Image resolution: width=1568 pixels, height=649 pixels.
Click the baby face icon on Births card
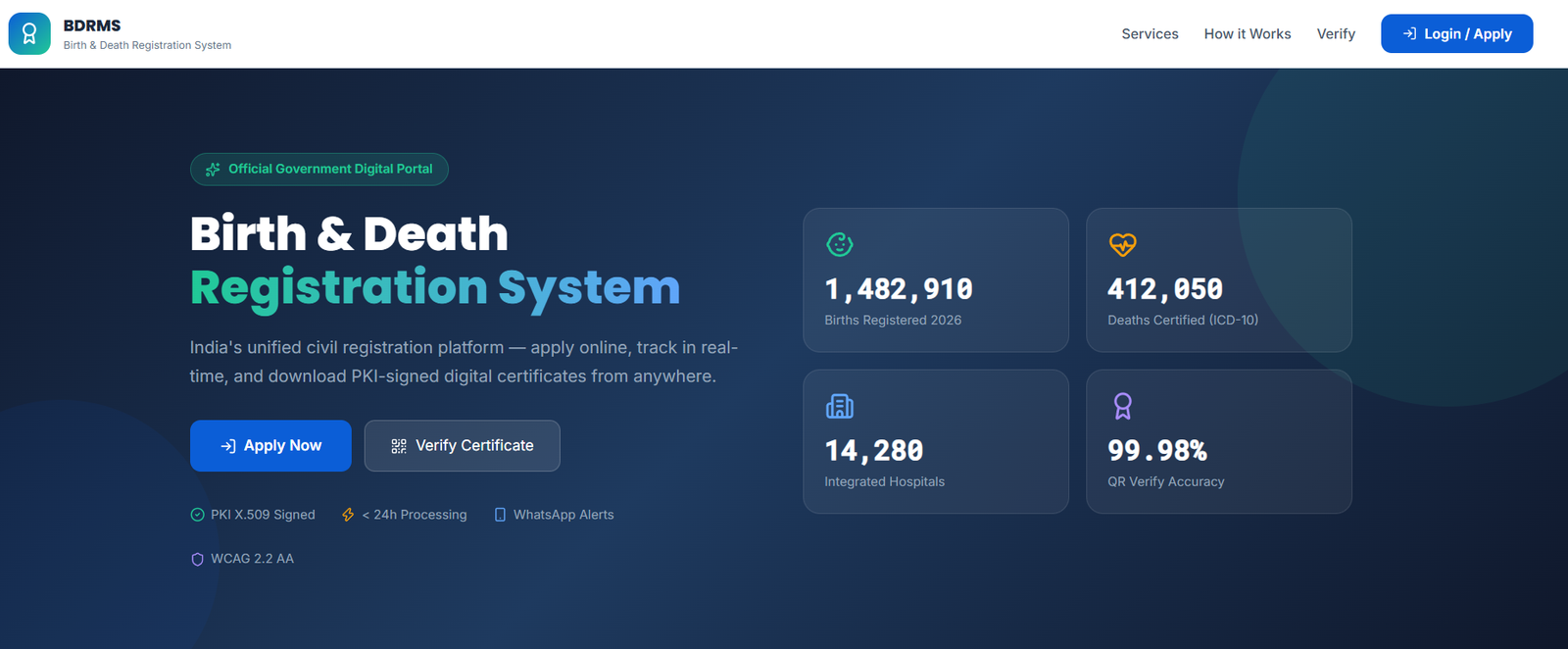coord(840,244)
